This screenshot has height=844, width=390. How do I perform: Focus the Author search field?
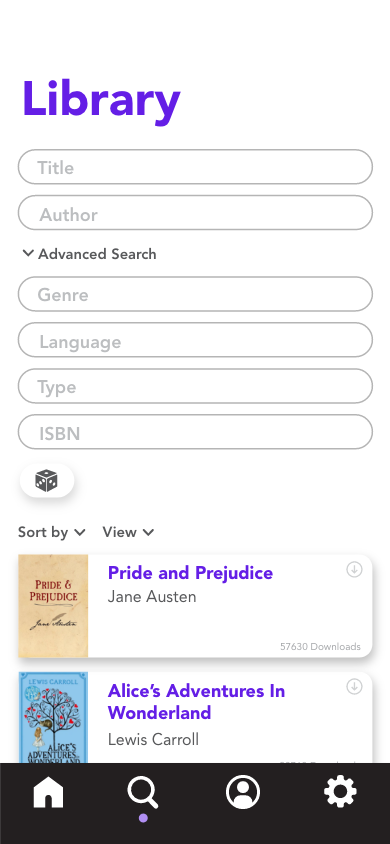coord(195,213)
